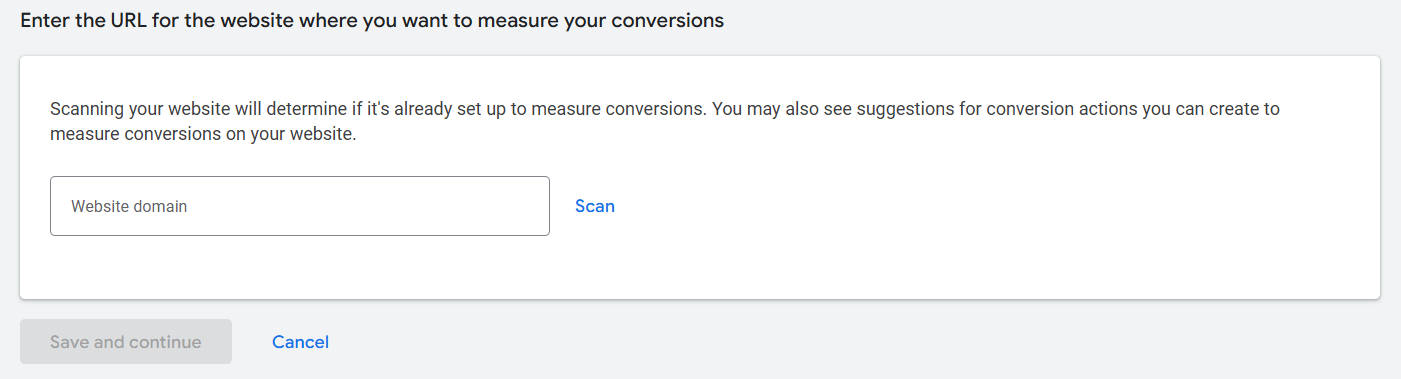Cancel the conversion setup
This screenshot has width=1401, height=379.
[x=300, y=342]
